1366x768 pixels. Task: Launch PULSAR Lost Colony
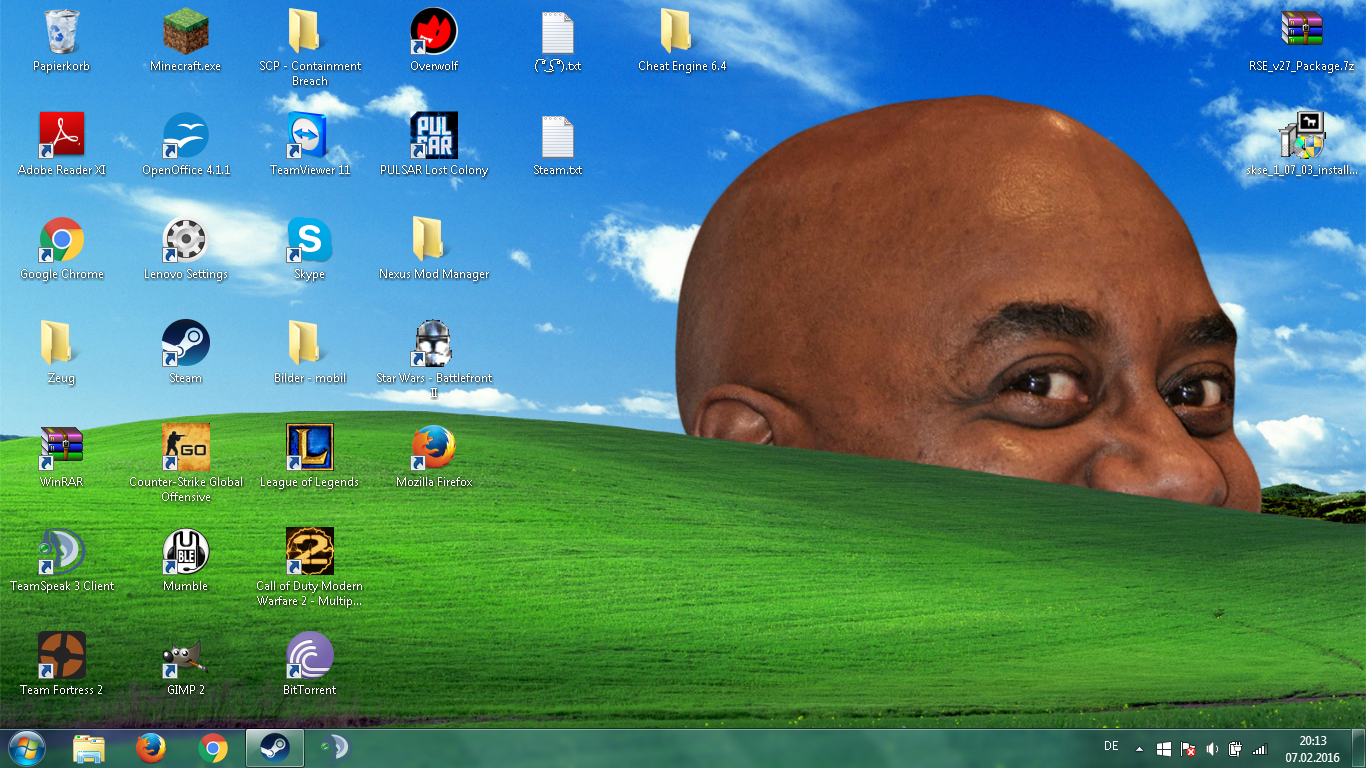433,135
